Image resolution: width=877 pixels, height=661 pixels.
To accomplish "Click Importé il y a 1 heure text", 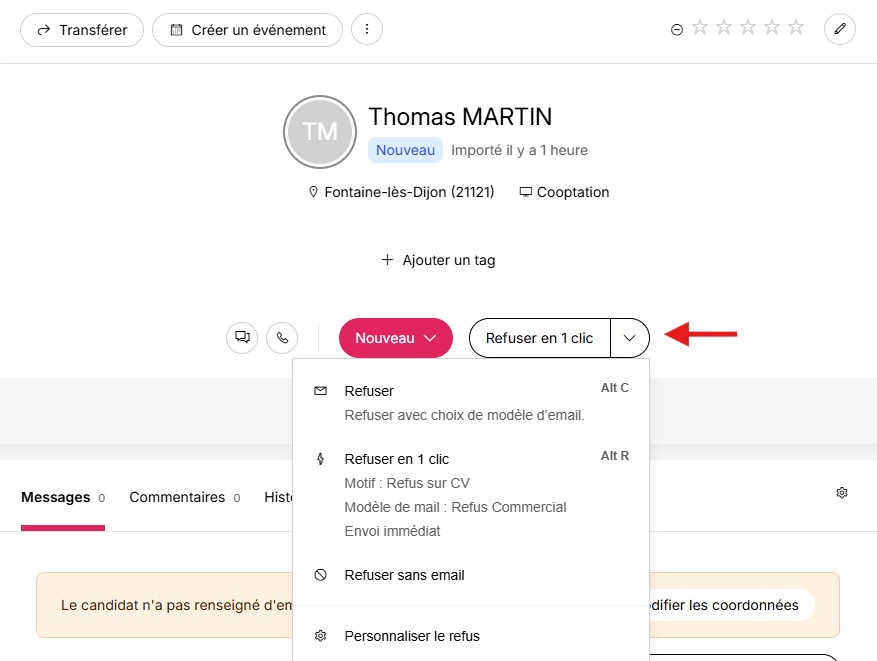I will (x=520, y=150).
